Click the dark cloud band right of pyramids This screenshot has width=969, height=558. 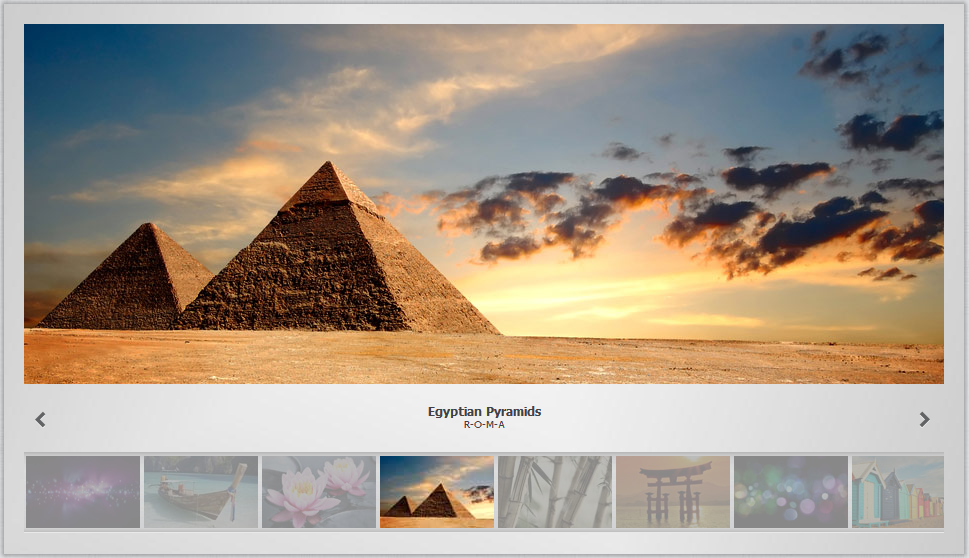point(680,216)
